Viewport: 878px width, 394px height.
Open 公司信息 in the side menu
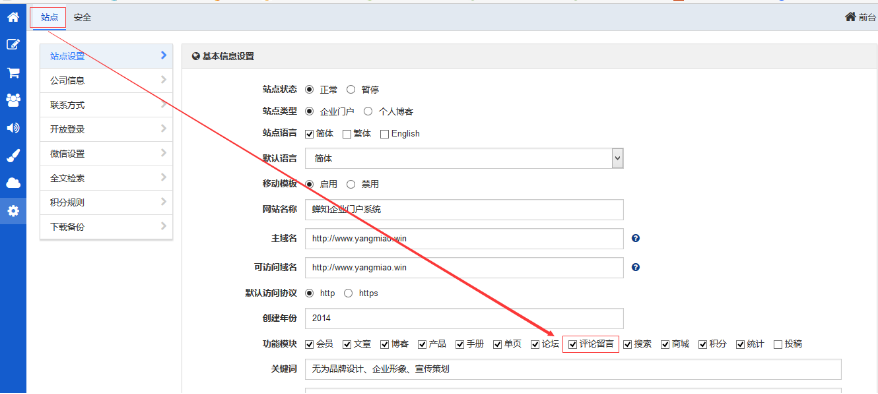pos(106,81)
